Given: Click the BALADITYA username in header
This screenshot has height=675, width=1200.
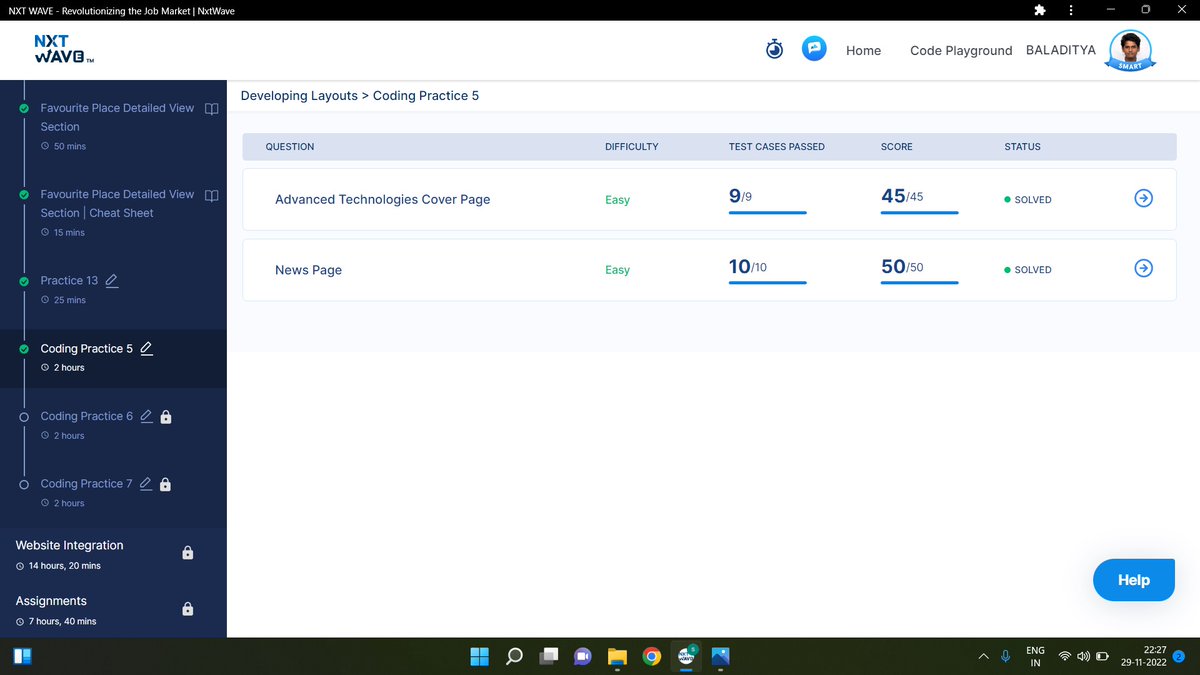Looking at the screenshot, I should coord(1061,49).
